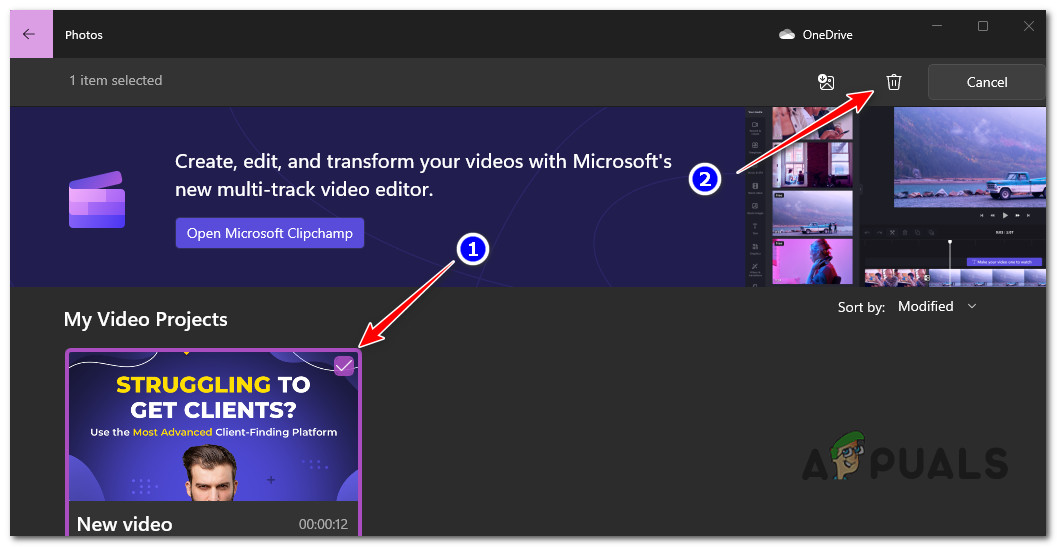Screen dimensions: 1057x547
Task: Minimize the Photos window
Action: click(938, 26)
